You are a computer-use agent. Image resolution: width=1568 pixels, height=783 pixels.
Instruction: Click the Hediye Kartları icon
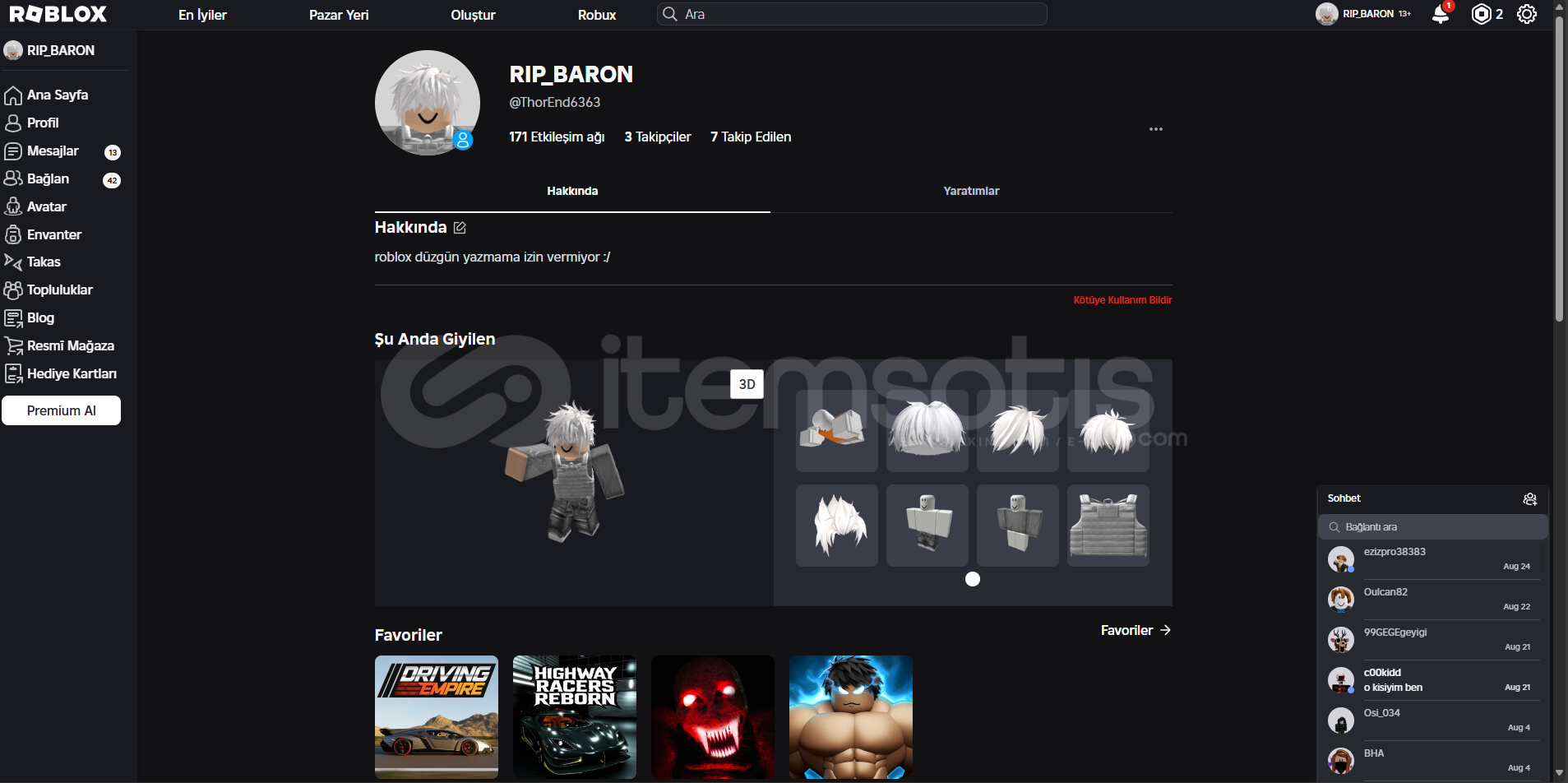13,373
